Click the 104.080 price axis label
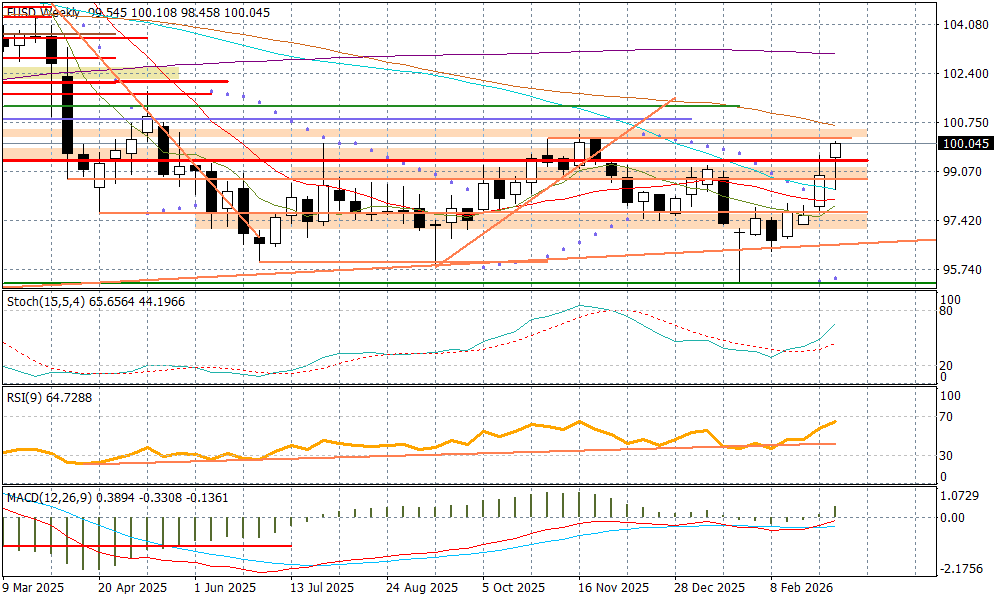 pyautogui.click(x=965, y=25)
